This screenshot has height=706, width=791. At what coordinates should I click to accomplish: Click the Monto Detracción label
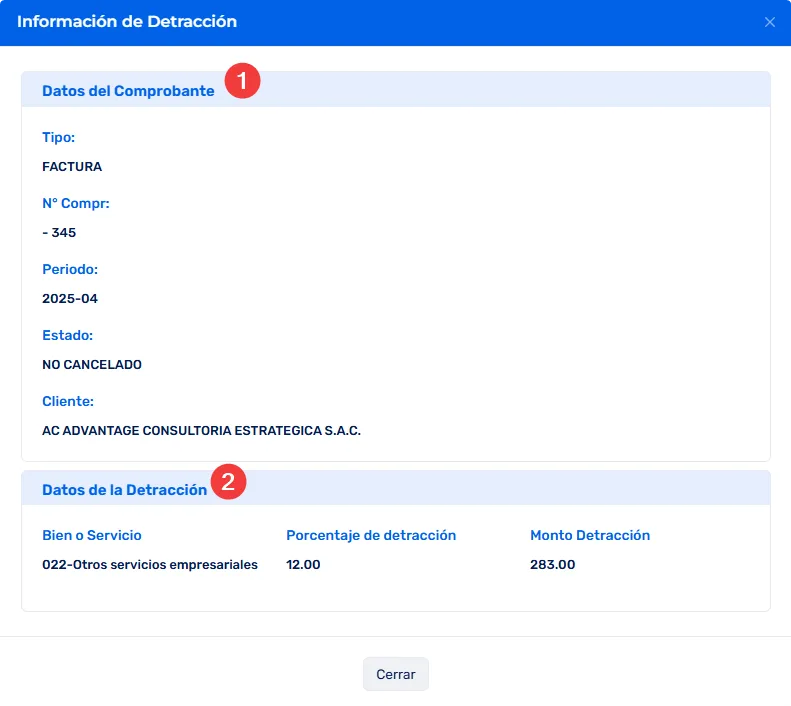tap(590, 535)
